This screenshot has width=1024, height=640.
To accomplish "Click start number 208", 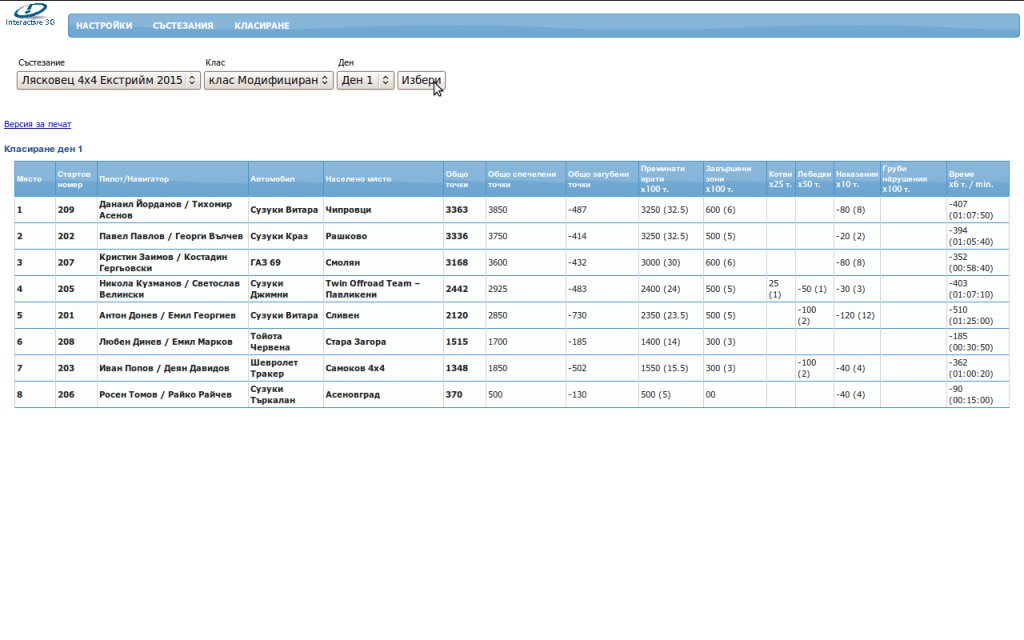I will [x=66, y=342].
